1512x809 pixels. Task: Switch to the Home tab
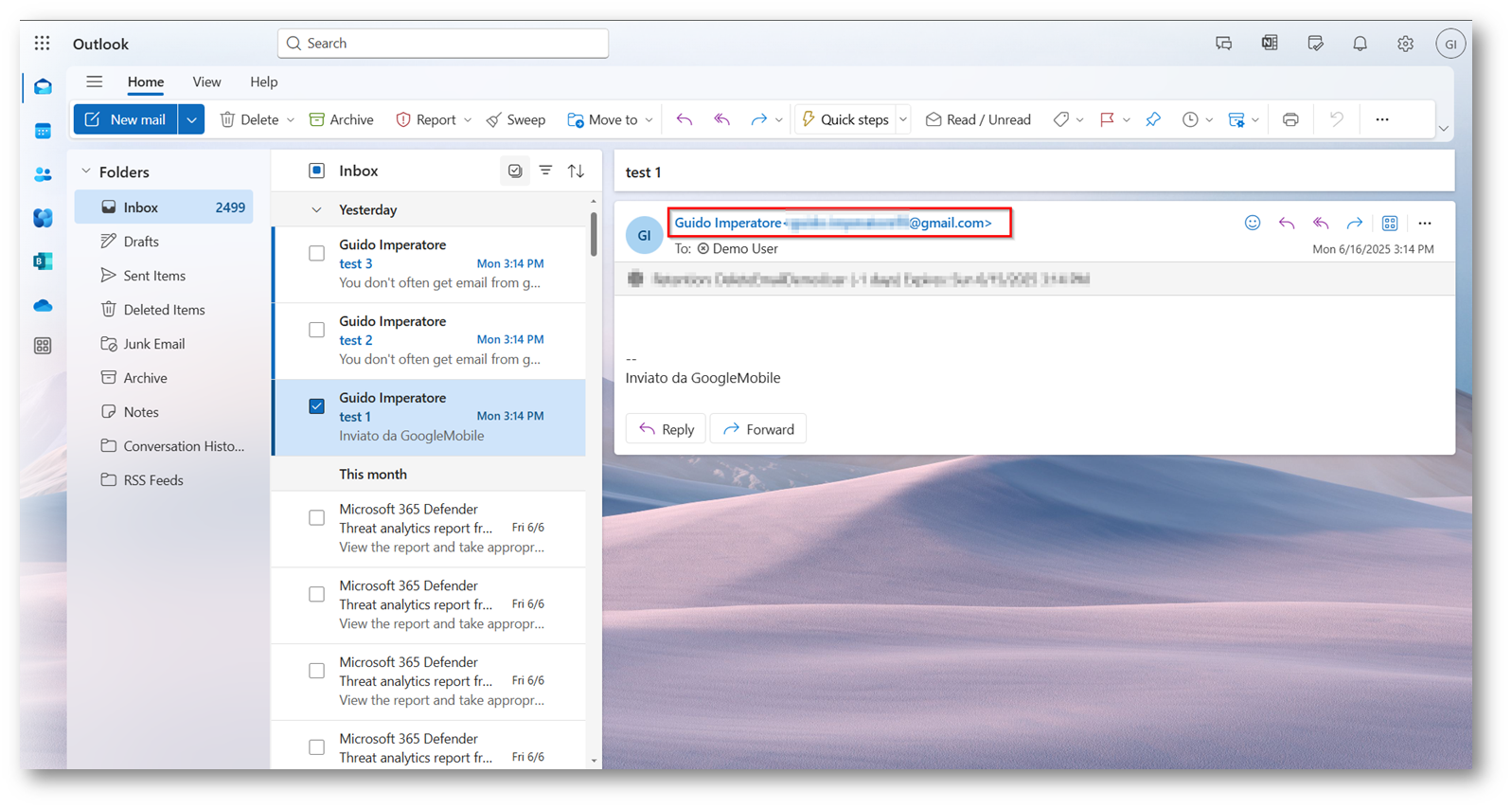point(146,82)
